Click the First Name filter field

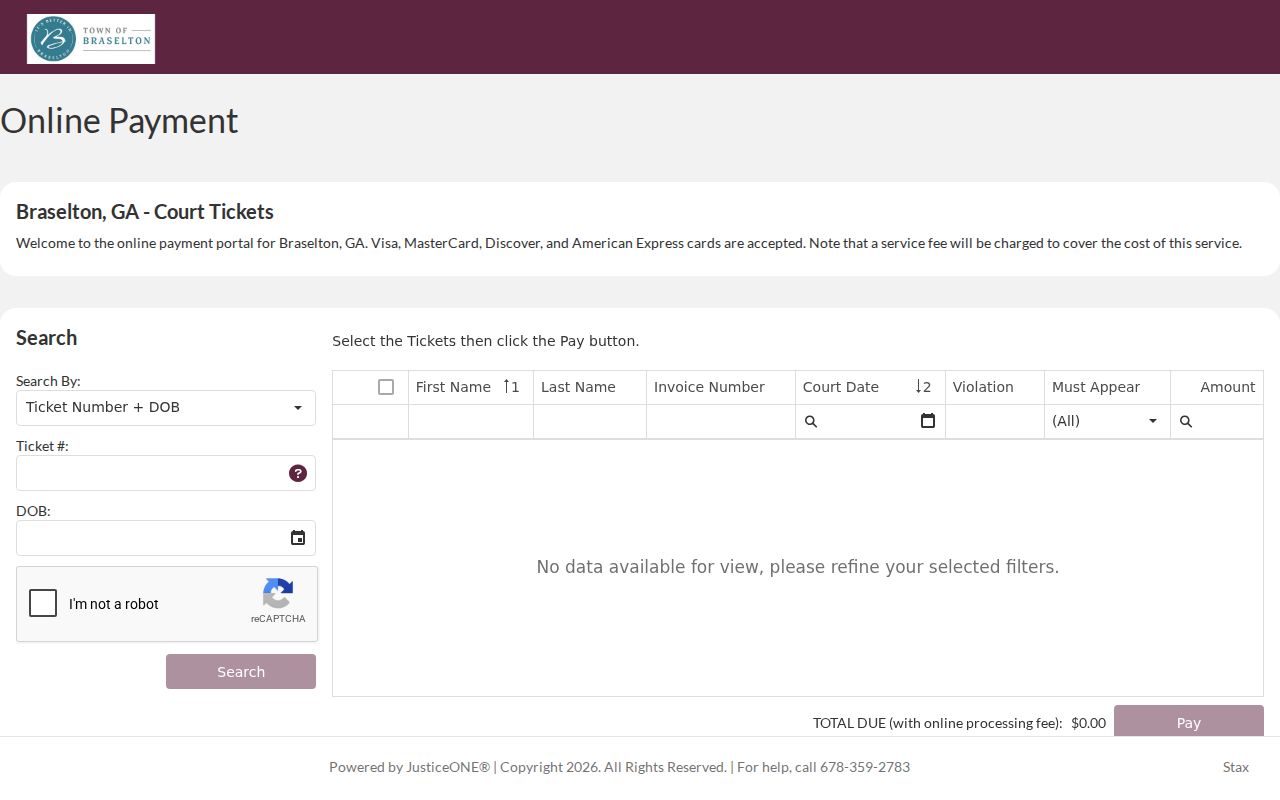pos(471,421)
